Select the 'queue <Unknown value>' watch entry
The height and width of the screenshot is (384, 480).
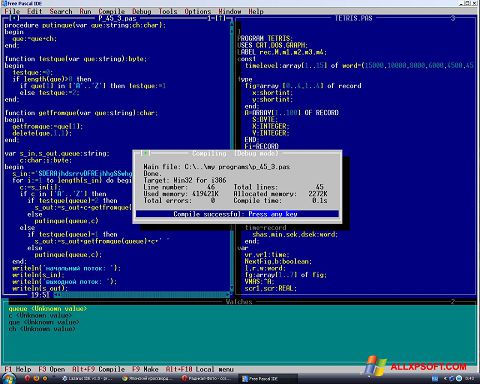48,309
